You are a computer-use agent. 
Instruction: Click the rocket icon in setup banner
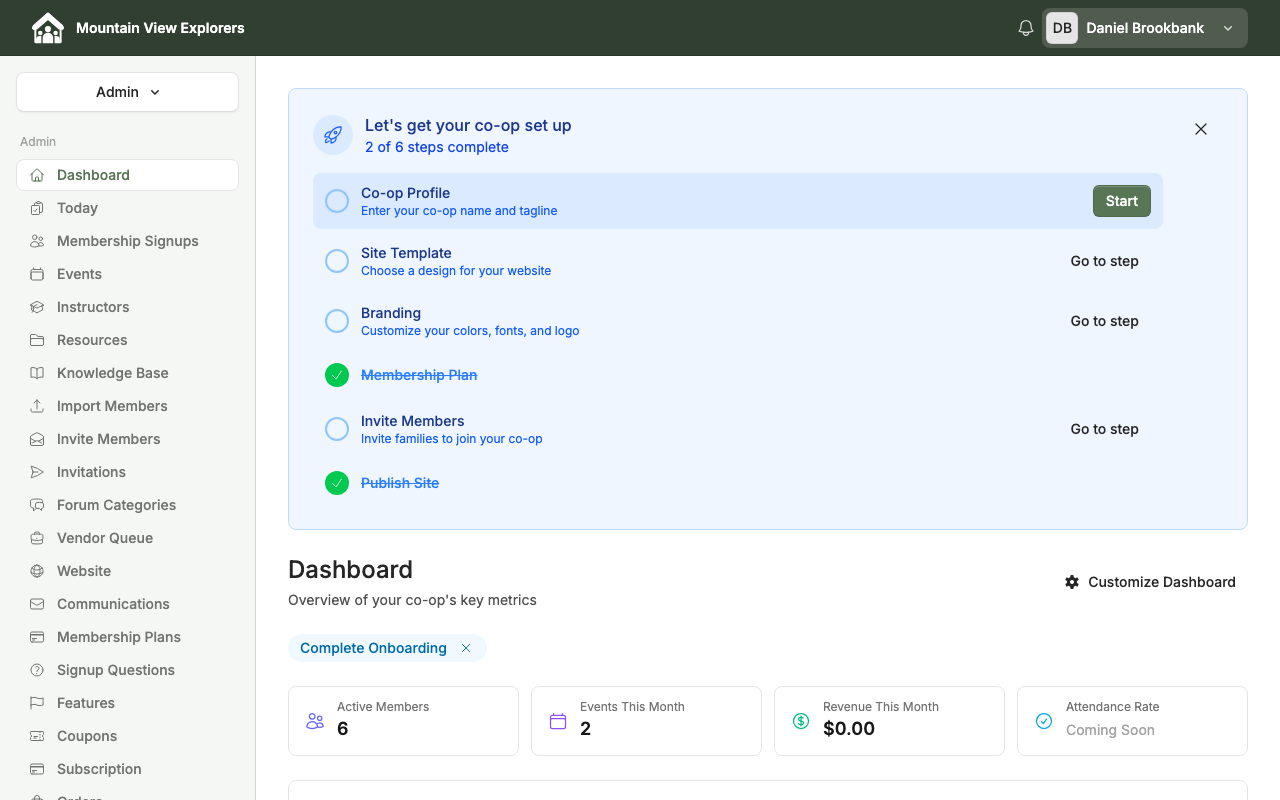pos(333,135)
